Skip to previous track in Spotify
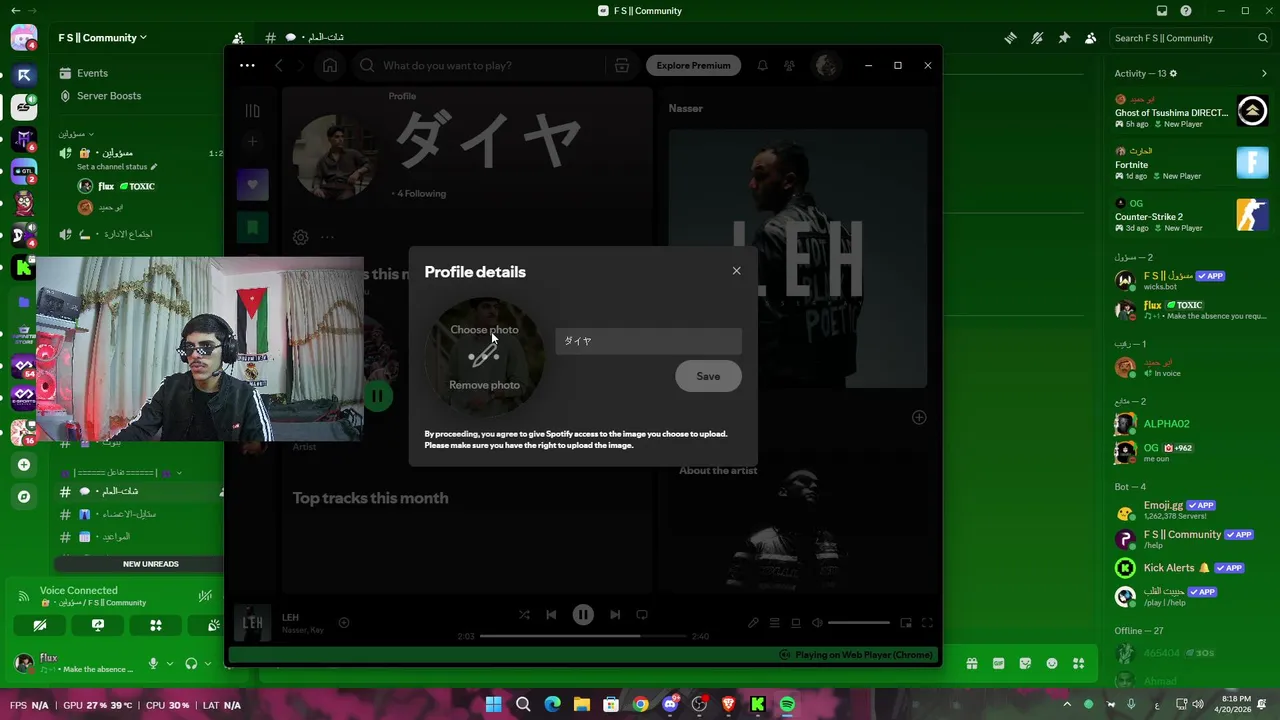The image size is (1280, 720). pyautogui.click(x=551, y=615)
